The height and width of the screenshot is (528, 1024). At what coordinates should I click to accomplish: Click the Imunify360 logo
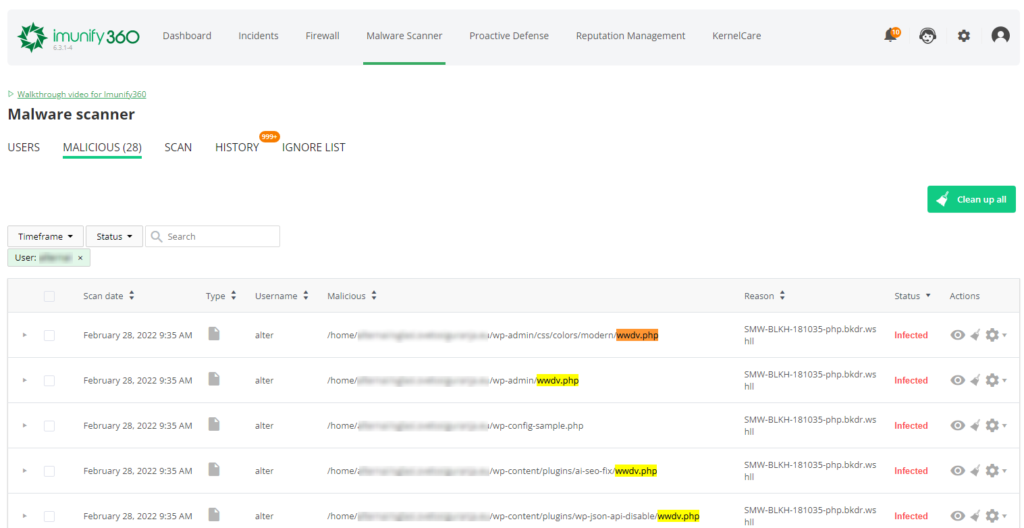78,37
